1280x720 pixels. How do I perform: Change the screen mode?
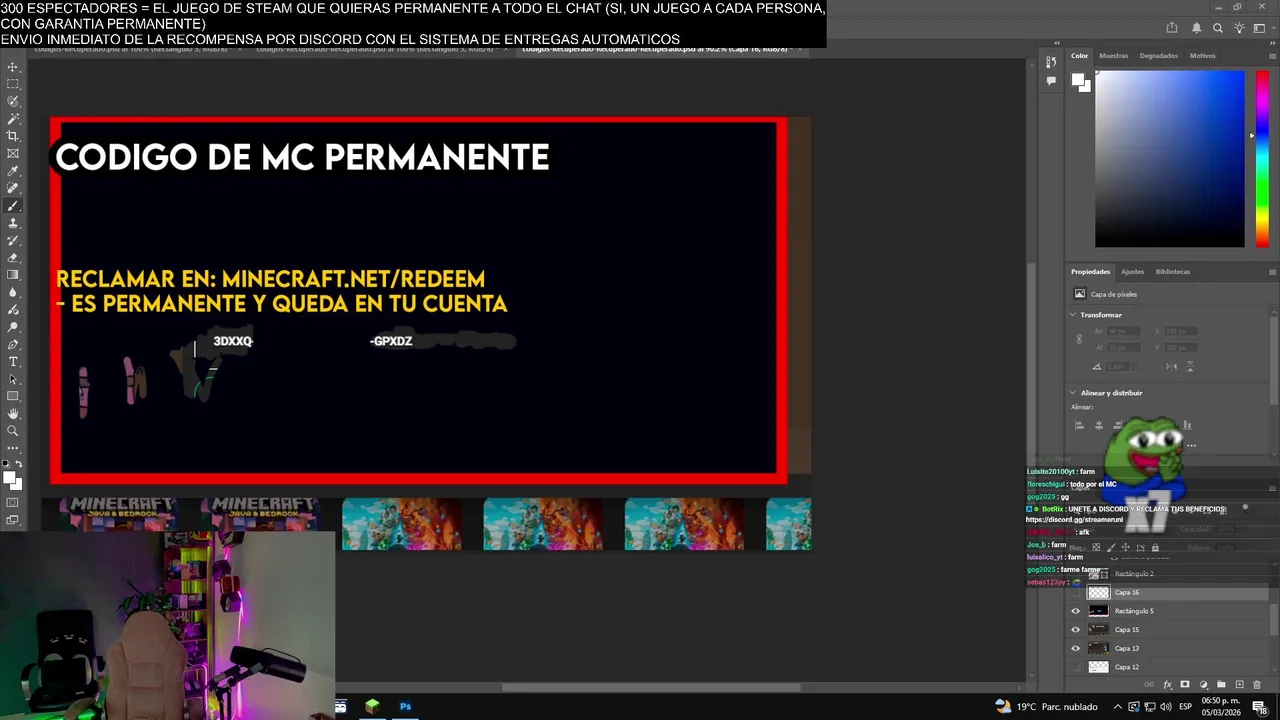coord(13,520)
